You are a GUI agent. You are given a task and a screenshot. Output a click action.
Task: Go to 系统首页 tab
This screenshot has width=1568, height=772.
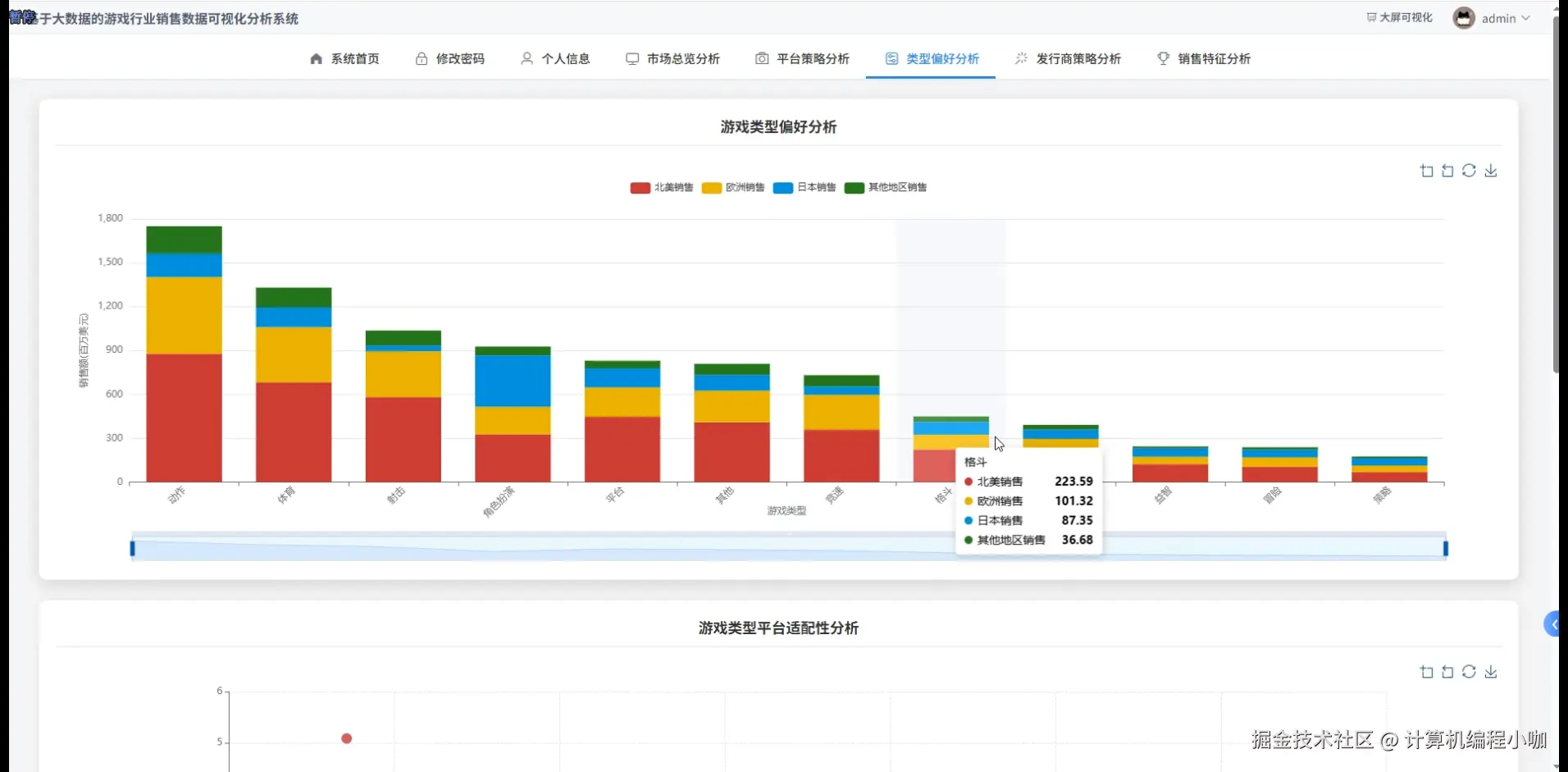point(344,58)
